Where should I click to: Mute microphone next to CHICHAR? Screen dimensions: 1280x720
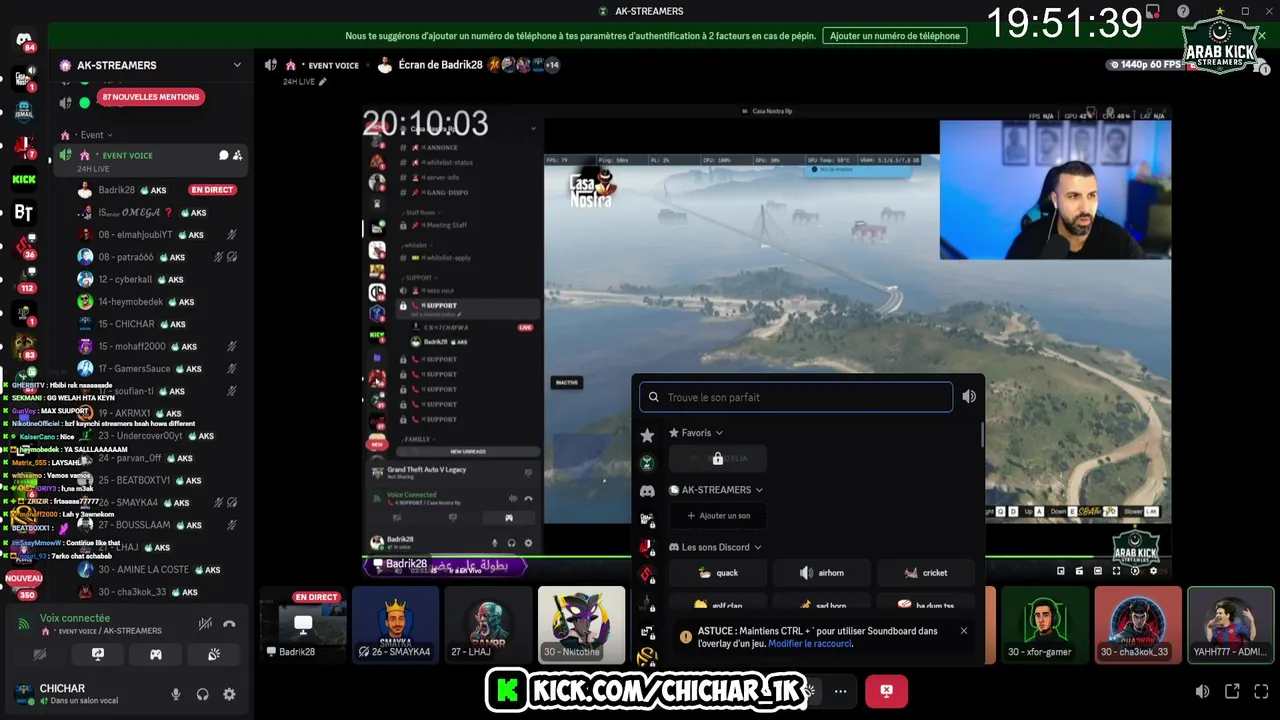tap(176, 694)
